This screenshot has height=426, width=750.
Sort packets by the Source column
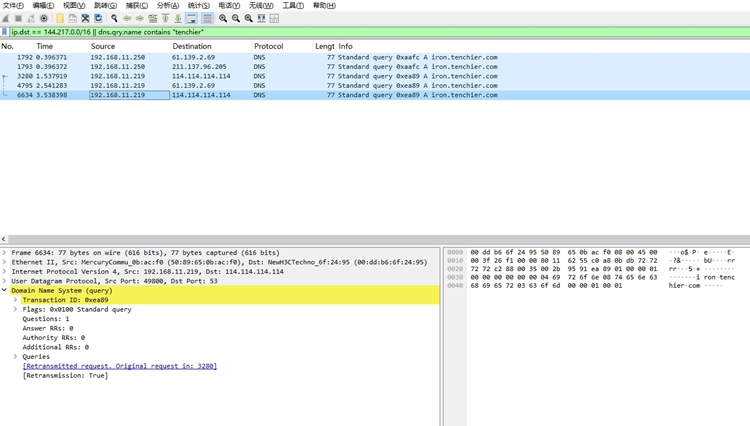tap(129, 46)
